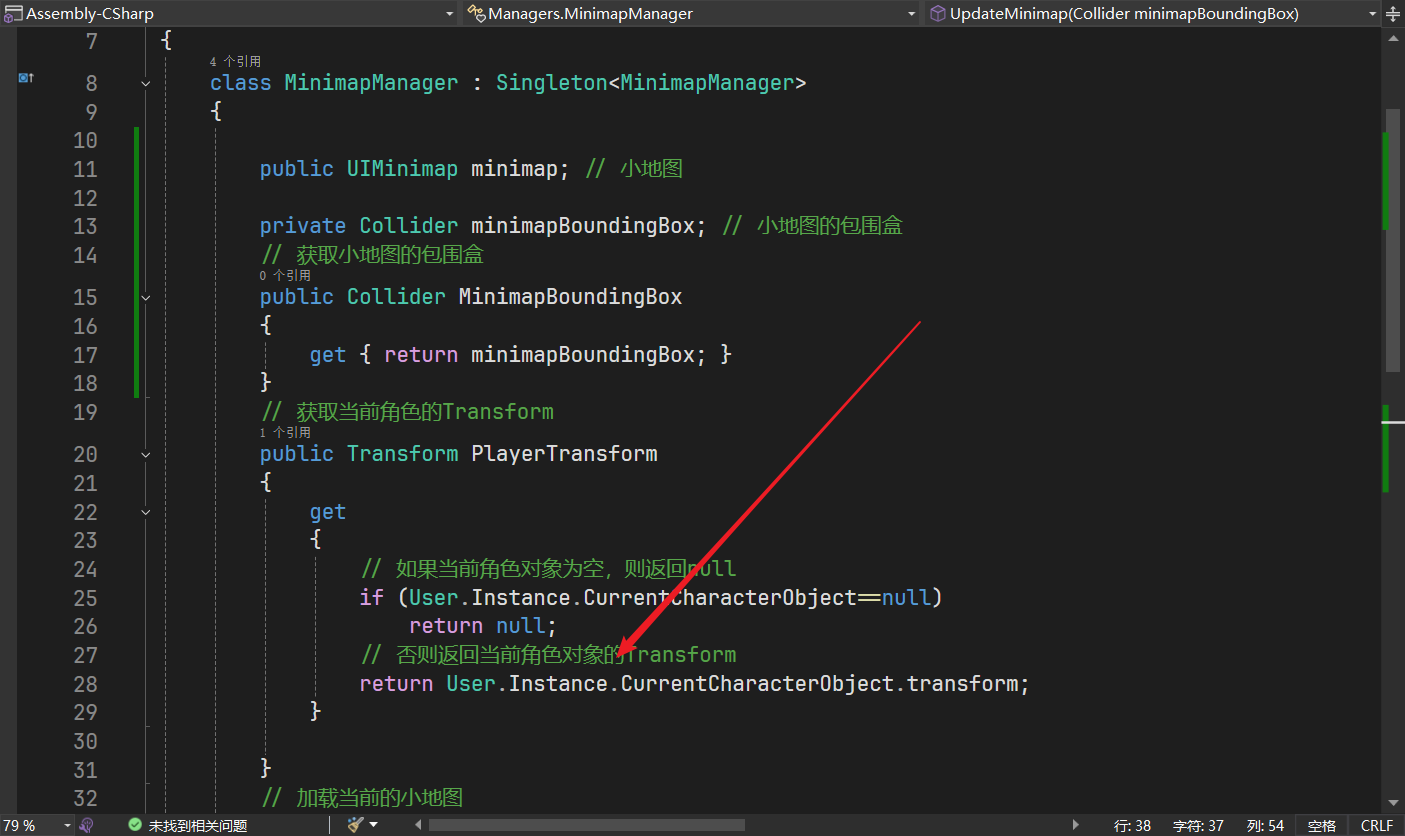Open the code cleanup broom icon

pyautogui.click(x=355, y=825)
